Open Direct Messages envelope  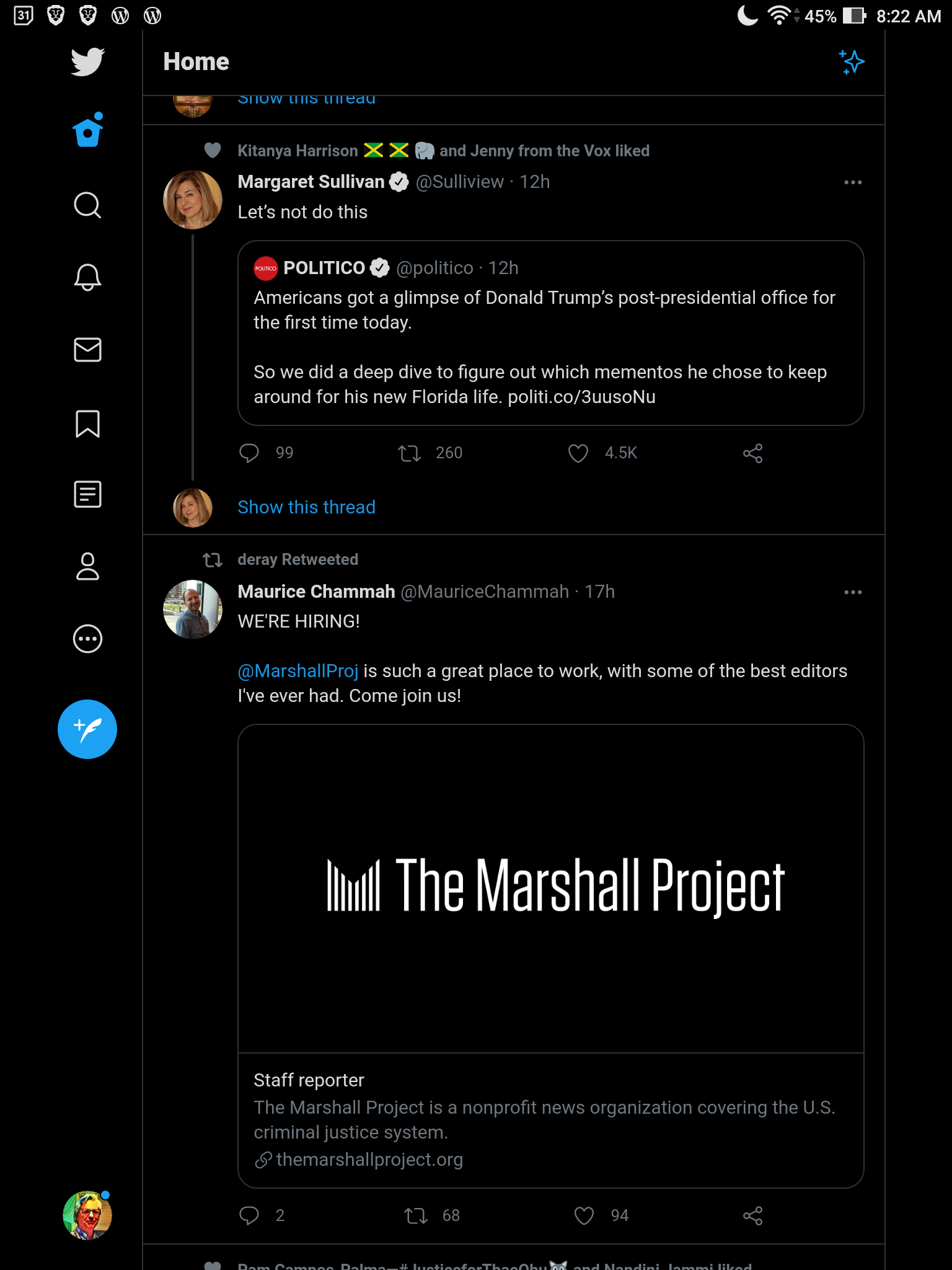[x=87, y=350]
